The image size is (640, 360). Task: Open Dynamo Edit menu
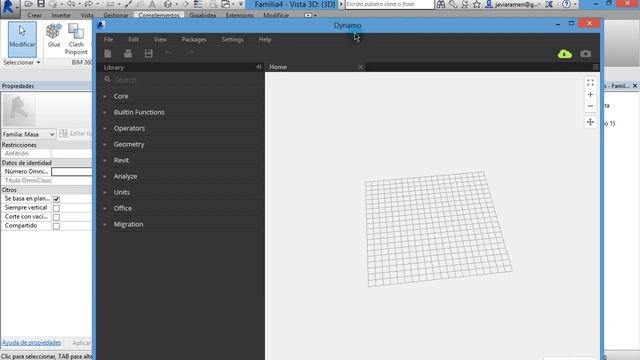[133, 40]
